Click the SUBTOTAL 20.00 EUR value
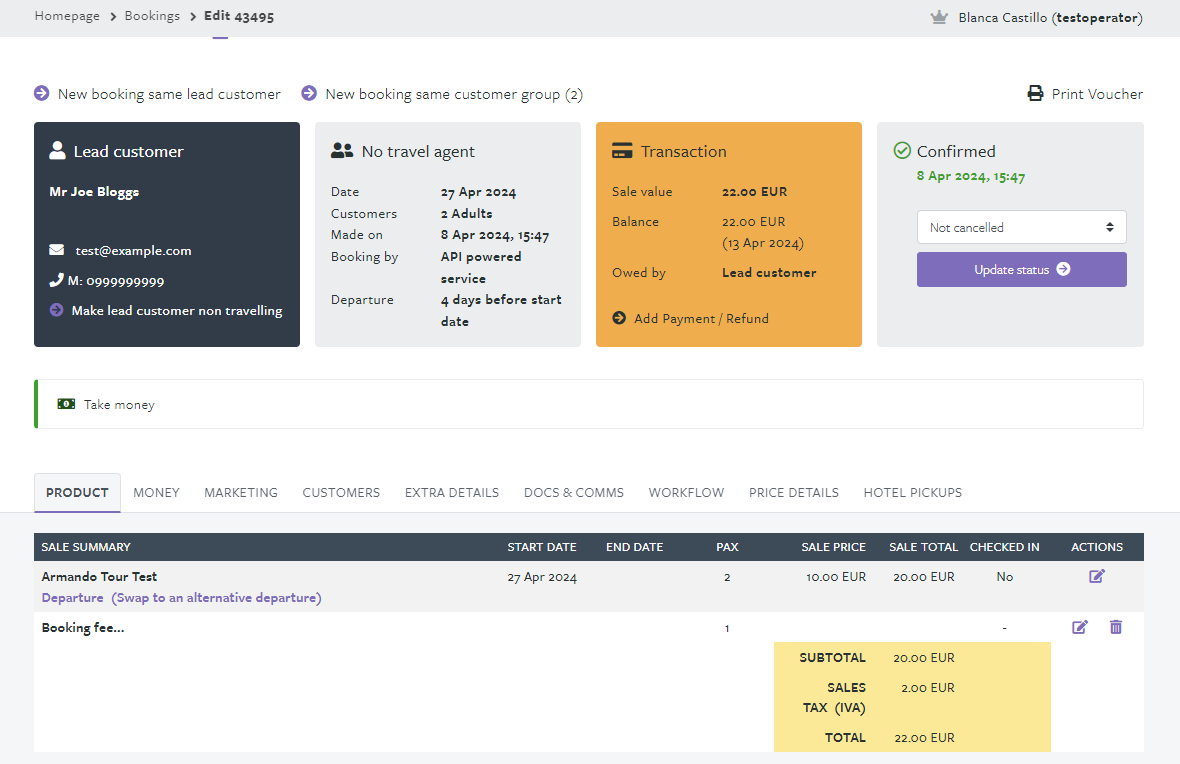Viewport: 1180px width, 764px height. (924, 657)
